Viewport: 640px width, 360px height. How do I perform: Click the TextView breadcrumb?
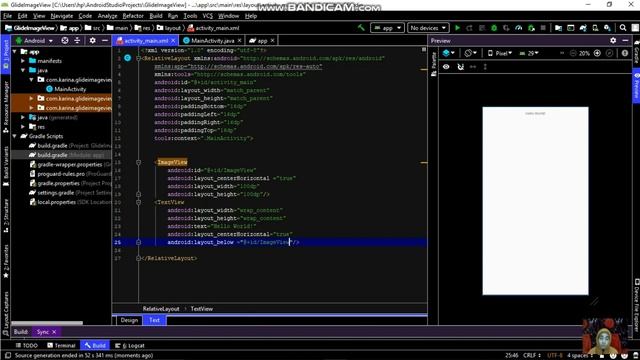pos(202,309)
